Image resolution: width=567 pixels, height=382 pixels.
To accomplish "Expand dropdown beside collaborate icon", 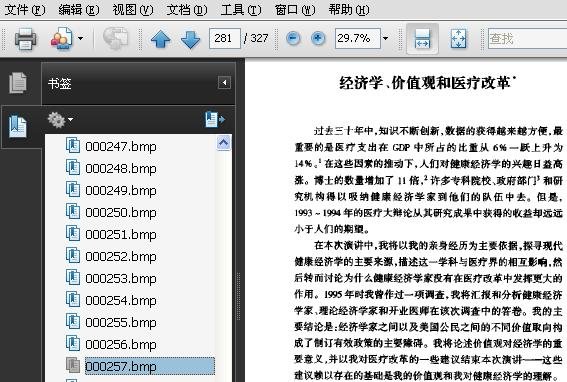I will coord(80,38).
